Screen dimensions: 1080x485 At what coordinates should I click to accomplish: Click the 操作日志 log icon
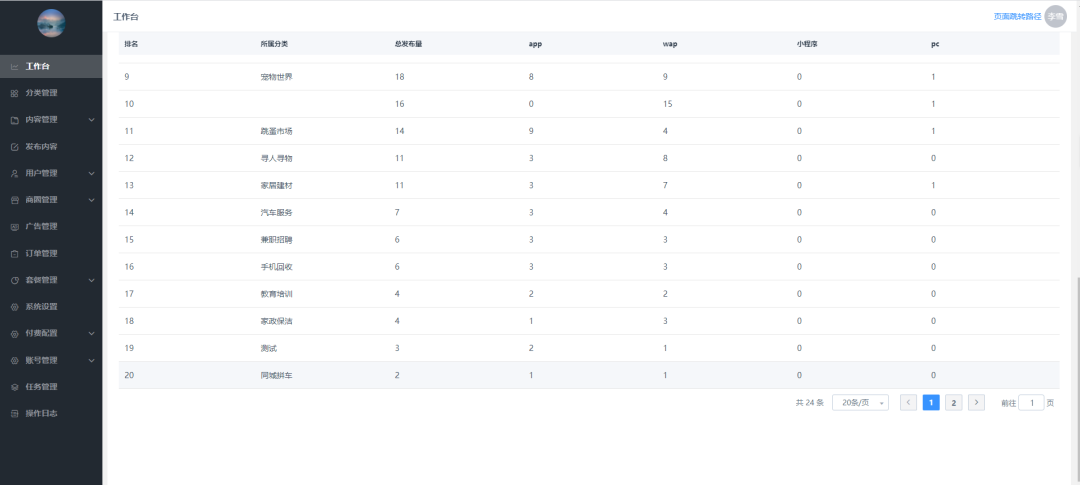pyautogui.click(x=14, y=414)
